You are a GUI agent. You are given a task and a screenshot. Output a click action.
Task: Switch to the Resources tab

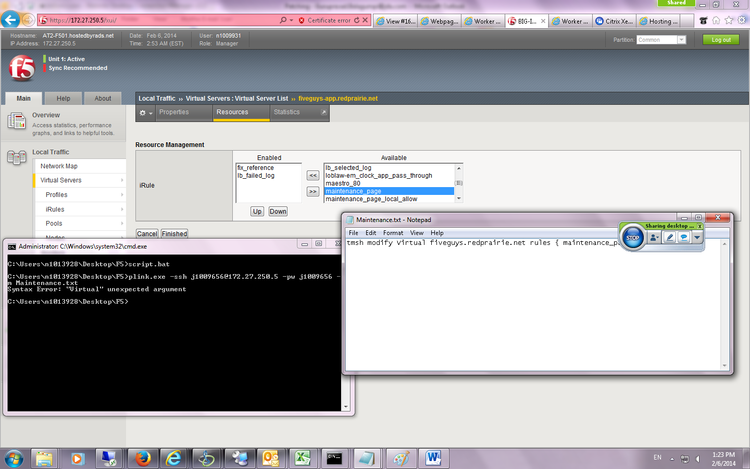click(232, 113)
